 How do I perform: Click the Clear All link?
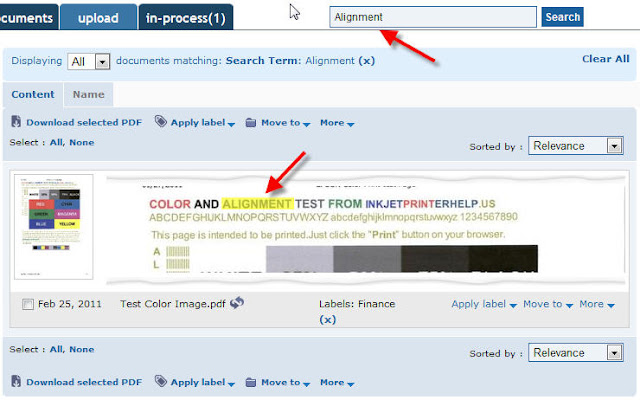(x=606, y=59)
